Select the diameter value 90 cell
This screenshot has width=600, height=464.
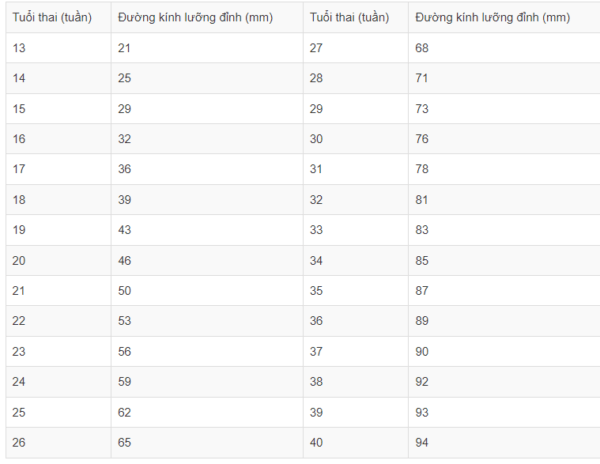pyautogui.click(x=504, y=352)
